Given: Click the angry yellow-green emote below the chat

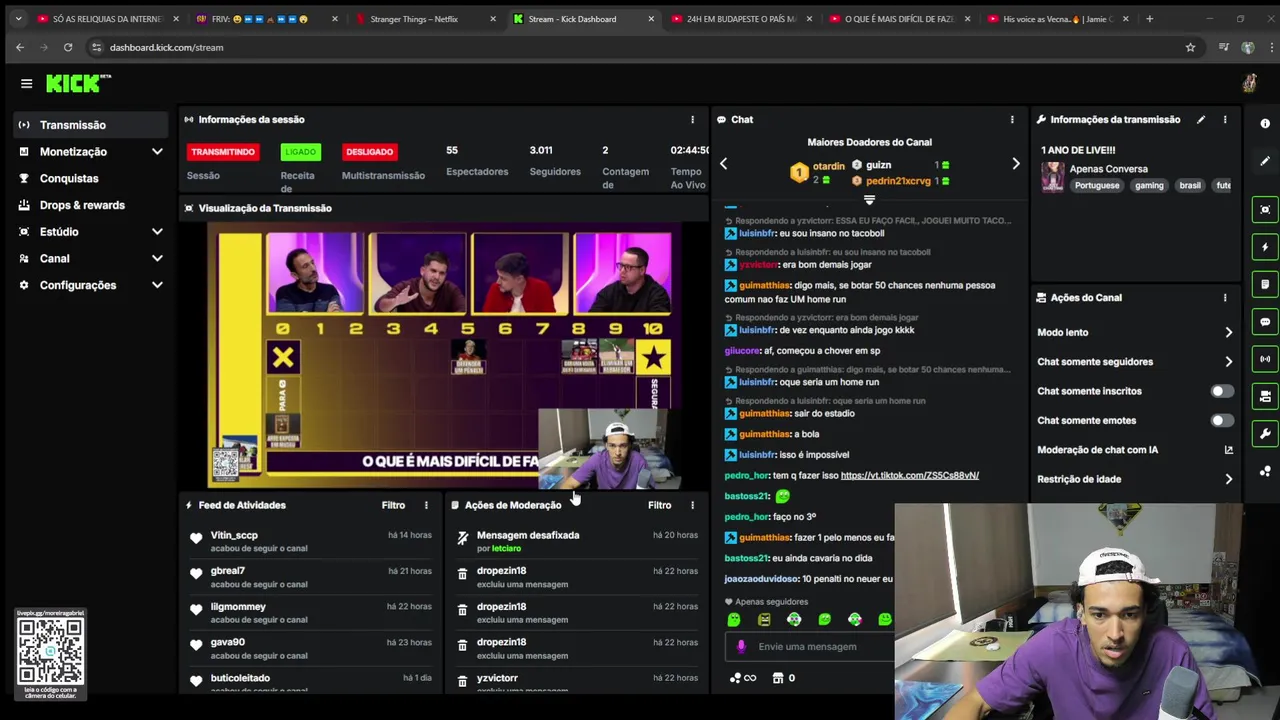Looking at the screenshot, I should 764,620.
